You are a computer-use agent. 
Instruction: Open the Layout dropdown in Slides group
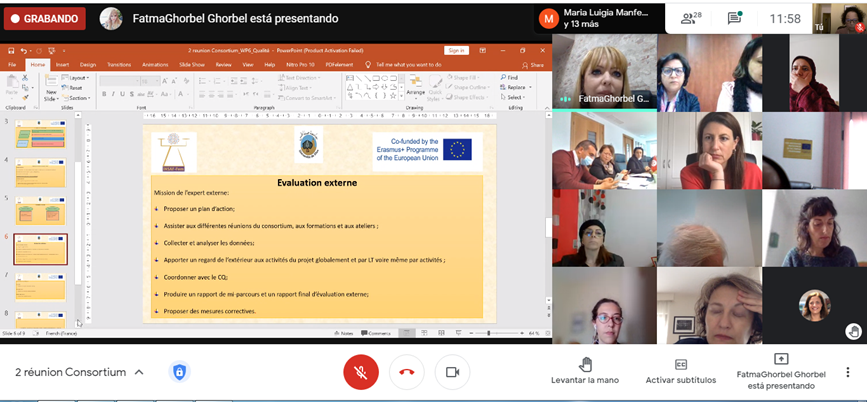[x=74, y=78]
